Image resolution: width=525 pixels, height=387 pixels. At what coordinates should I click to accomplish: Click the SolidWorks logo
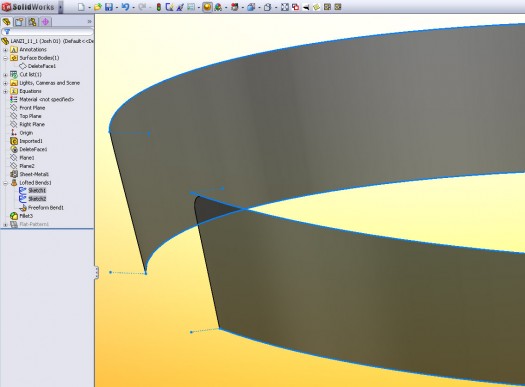click(x=28, y=7)
